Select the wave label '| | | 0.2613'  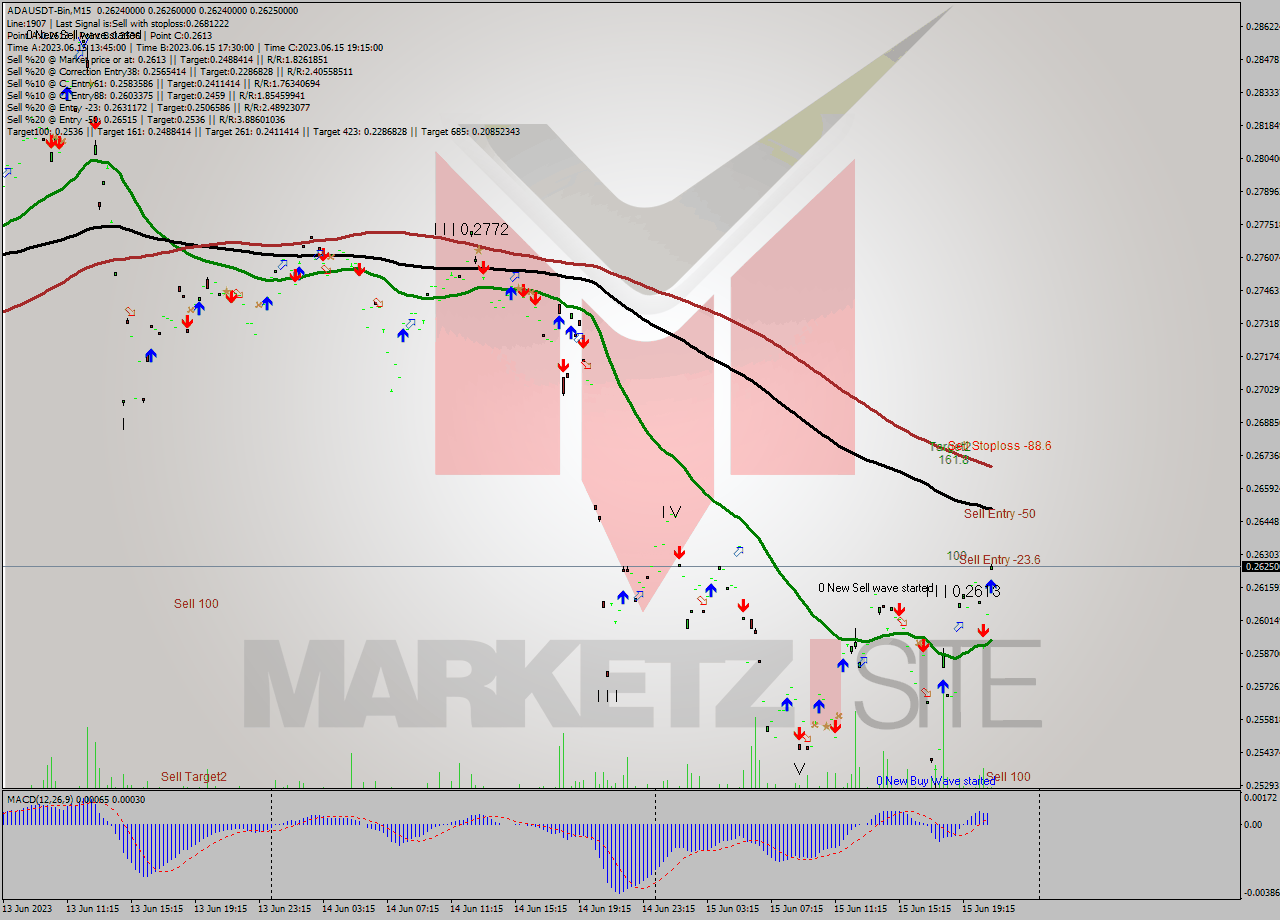coord(963,592)
